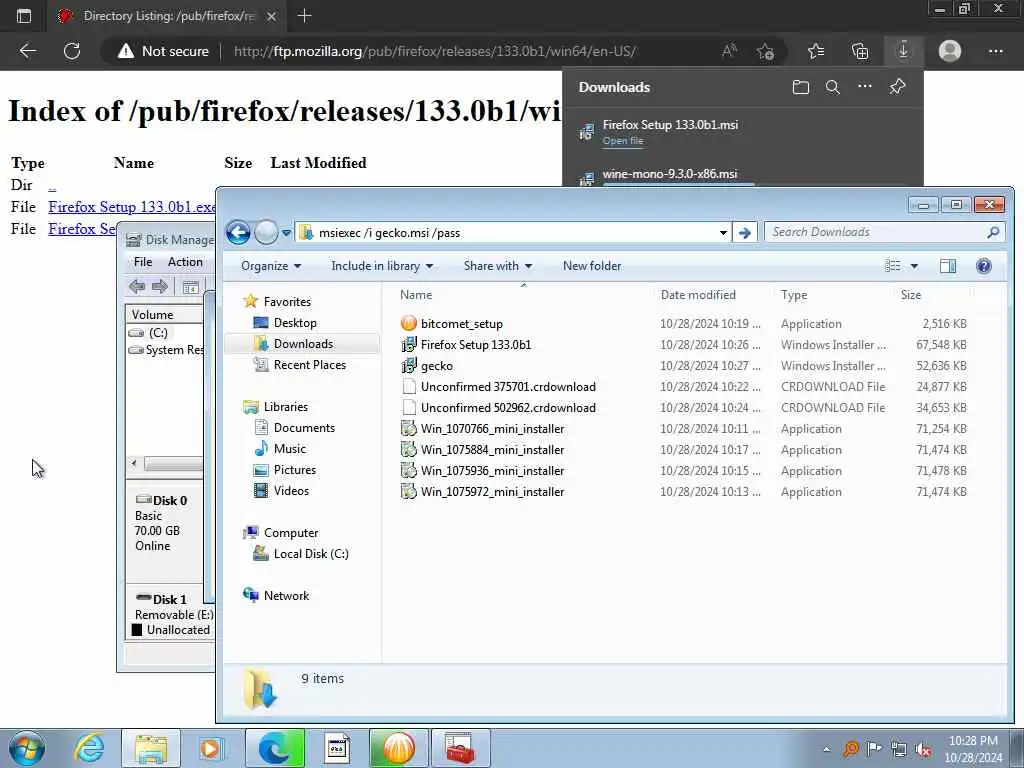This screenshot has width=1024, height=768.
Task: Open Windows Media Player from taskbar
Action: 210,748
